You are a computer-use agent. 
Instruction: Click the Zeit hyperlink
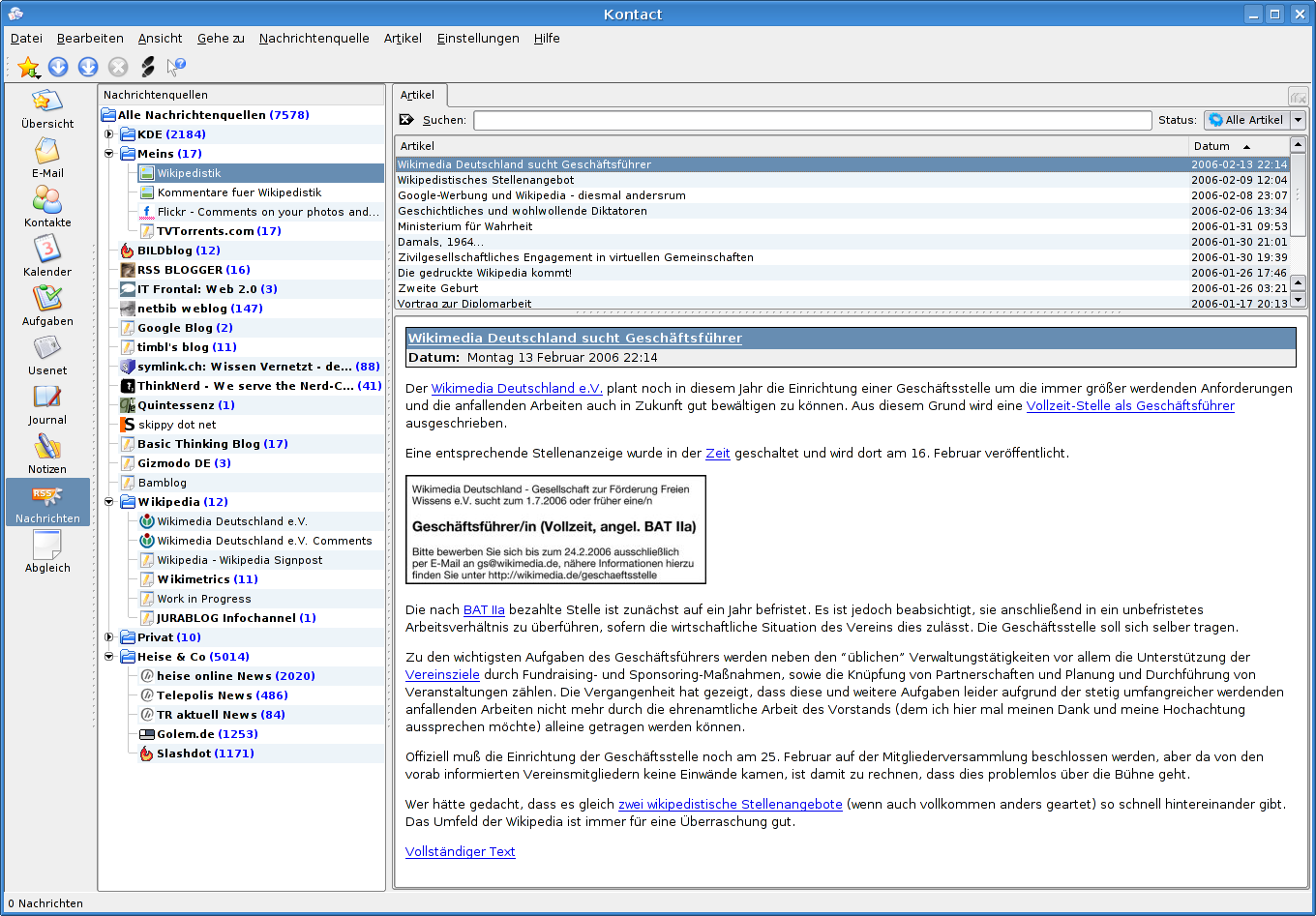click(x=718, y=453)
